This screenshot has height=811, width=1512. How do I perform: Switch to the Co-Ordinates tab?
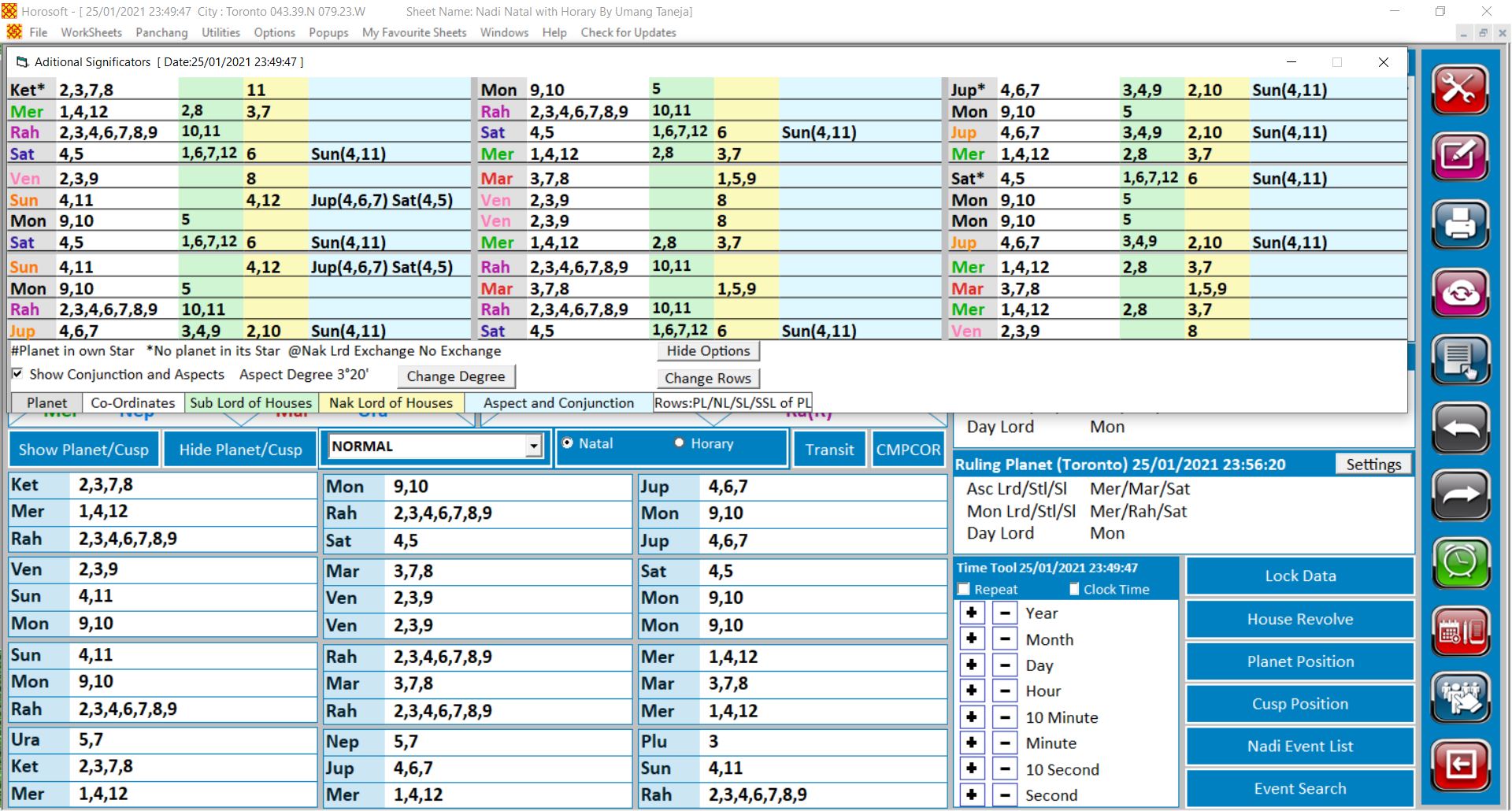(132, 402)
